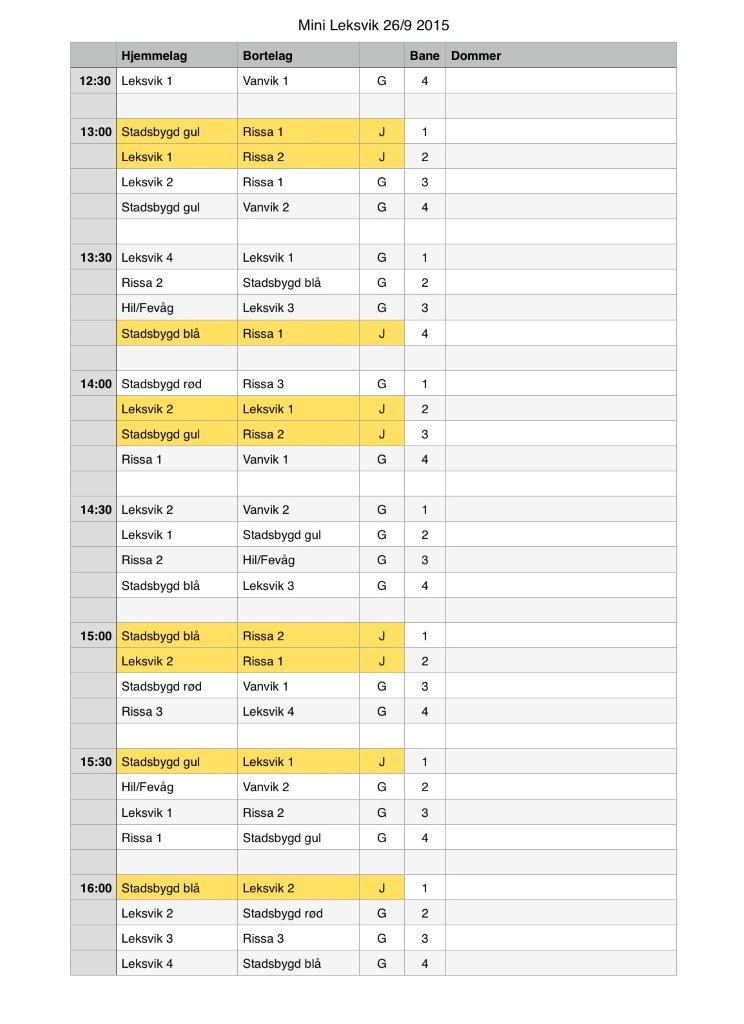Select the Leksvik 4 home cell at 13:30
Screen dimensions: 744x1024
click(x=176, y=258)
